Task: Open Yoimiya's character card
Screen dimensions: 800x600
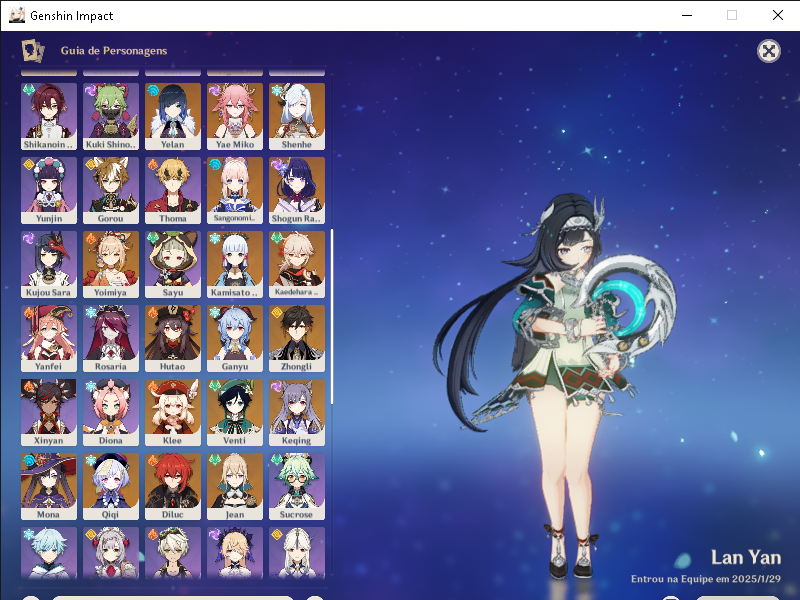Action: click(x=111, y=264)
